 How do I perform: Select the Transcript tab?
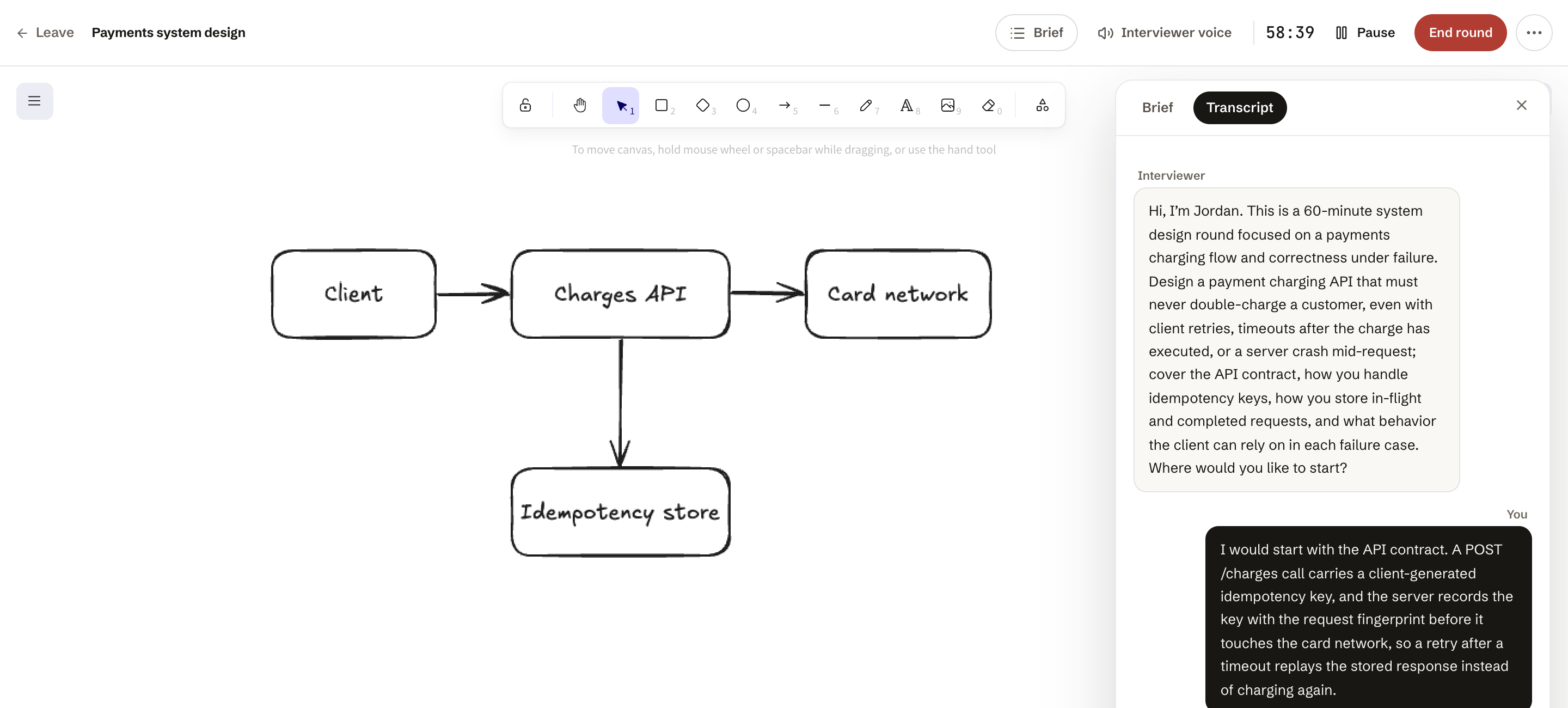1239,108
